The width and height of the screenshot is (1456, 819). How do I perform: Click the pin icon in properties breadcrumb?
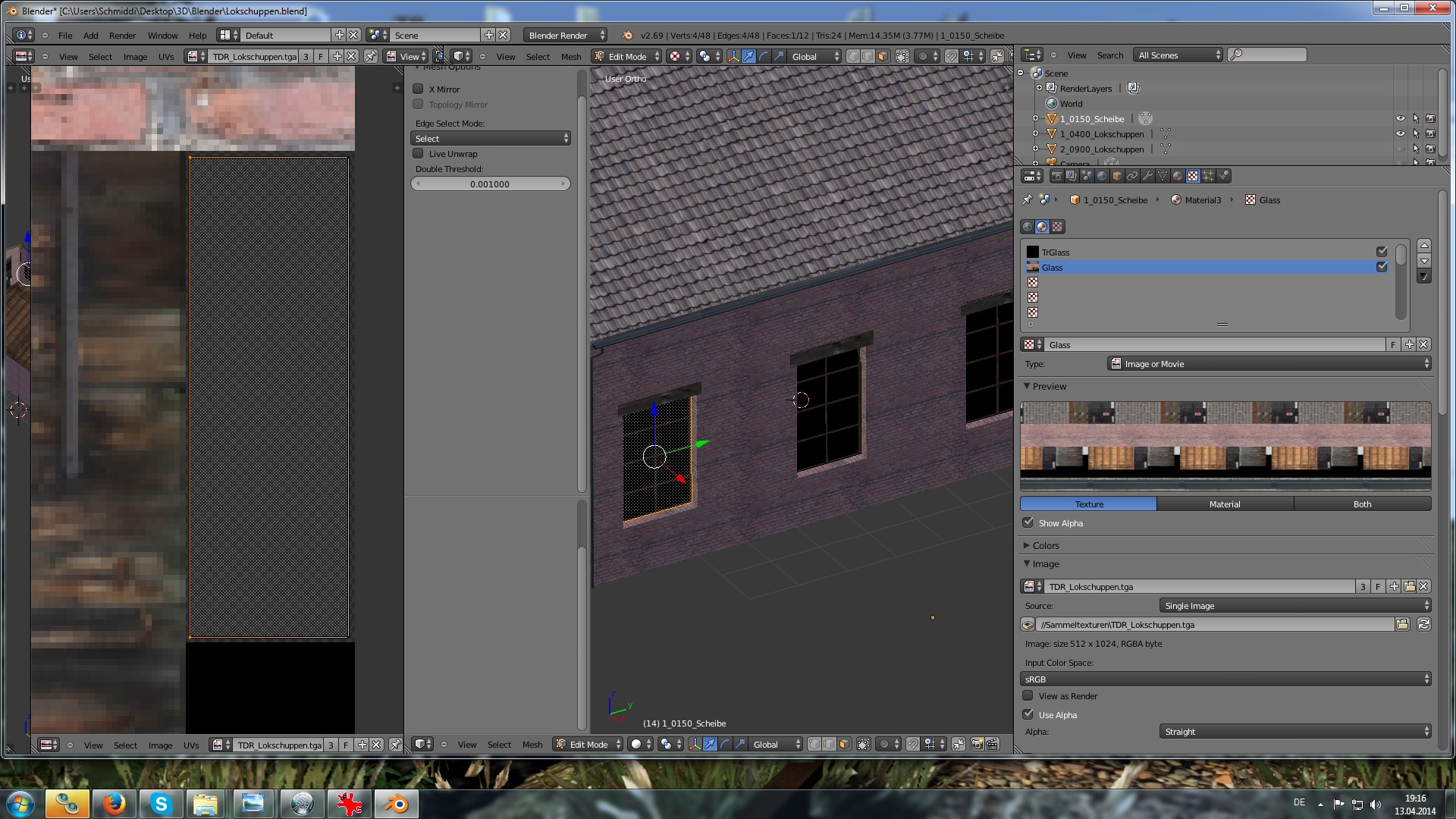pyautogui.click(x=1027, y=200)
